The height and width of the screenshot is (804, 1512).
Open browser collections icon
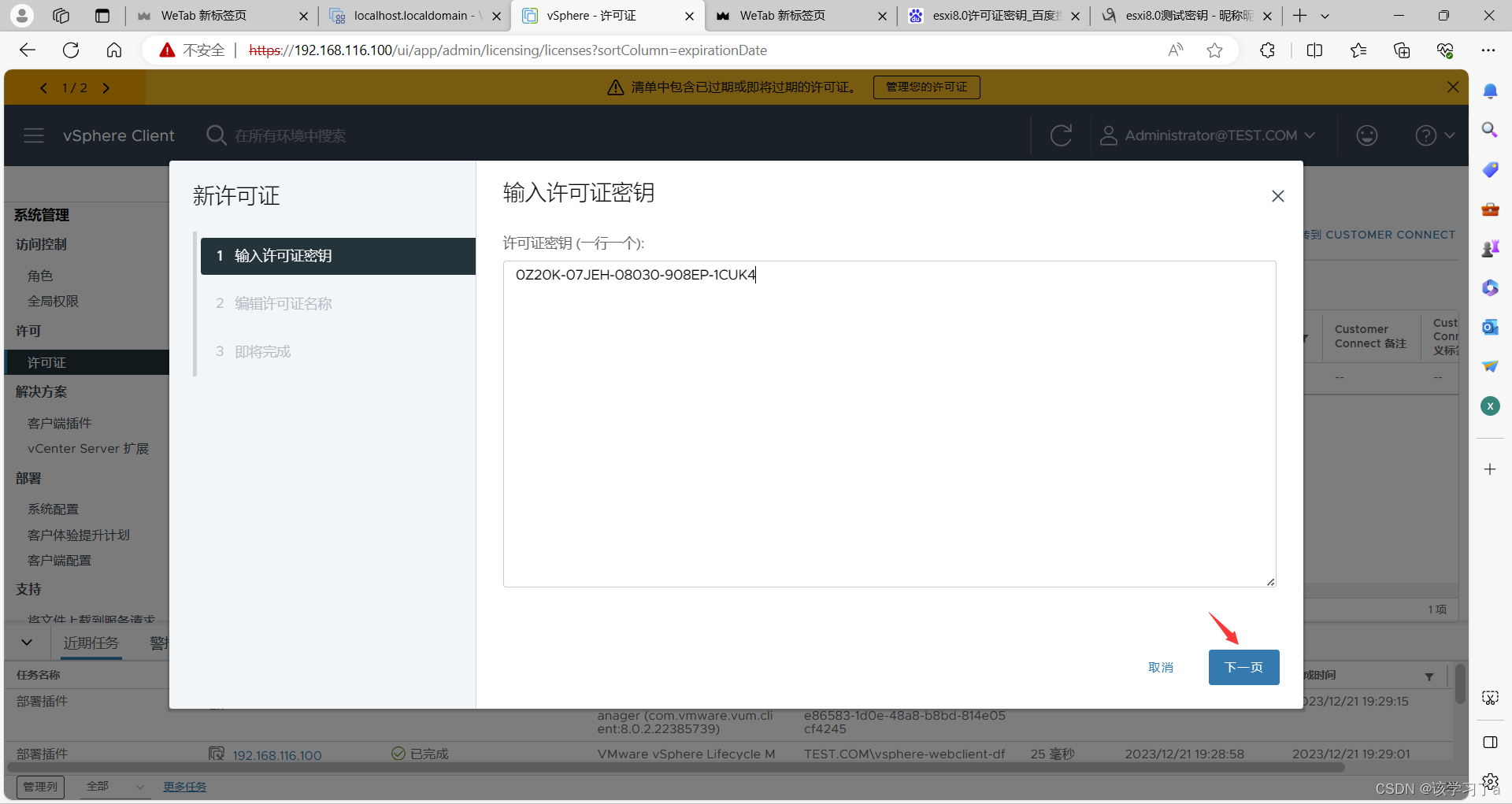pyautogui.click(x=1402, y=50)
